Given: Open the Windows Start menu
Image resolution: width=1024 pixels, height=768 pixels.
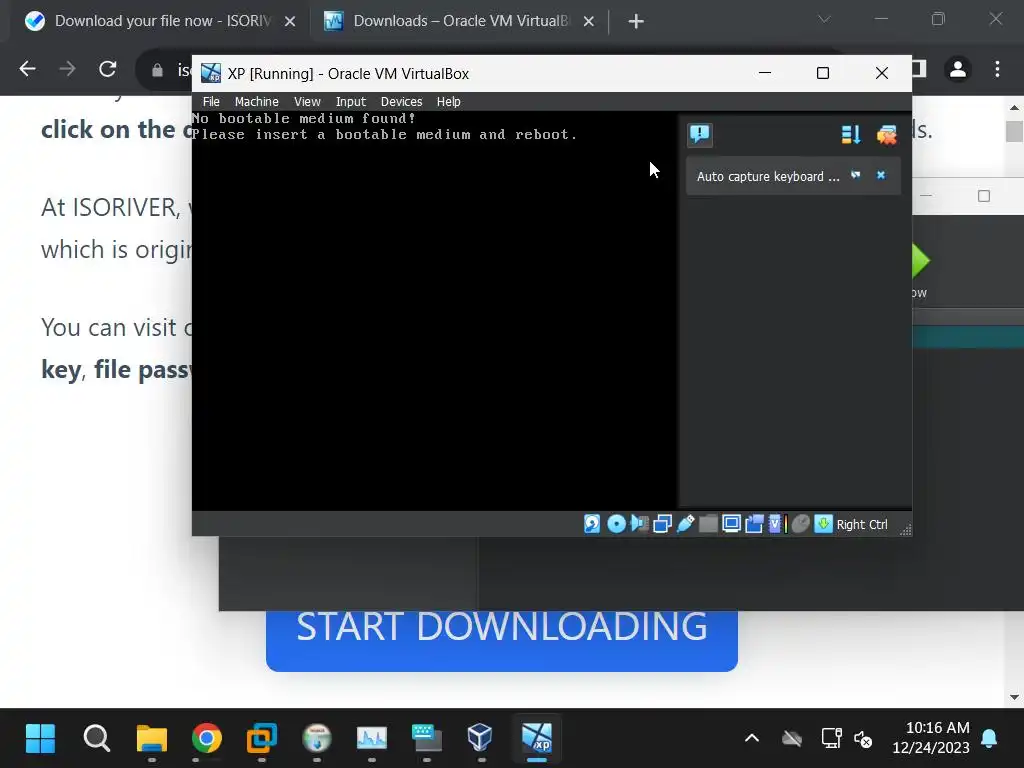Looking at the screenshot, I should click(40, 738).
